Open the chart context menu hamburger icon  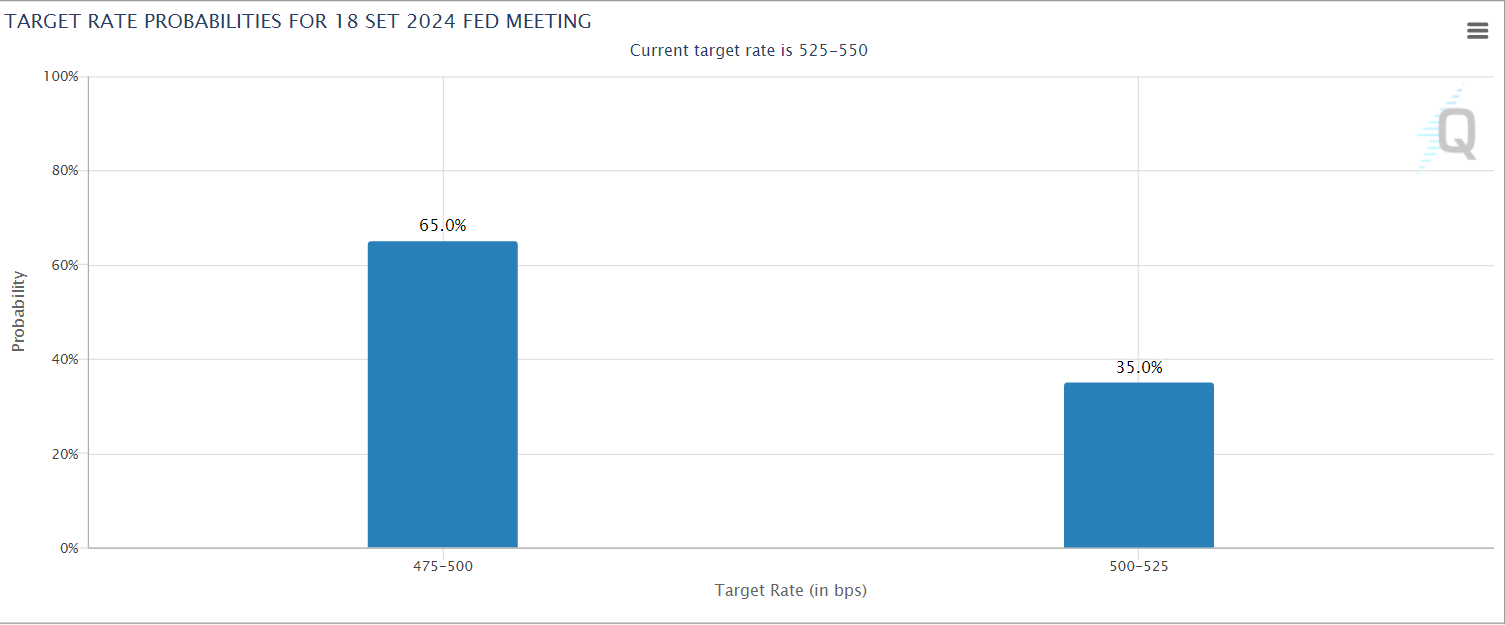pos(1477,31)
